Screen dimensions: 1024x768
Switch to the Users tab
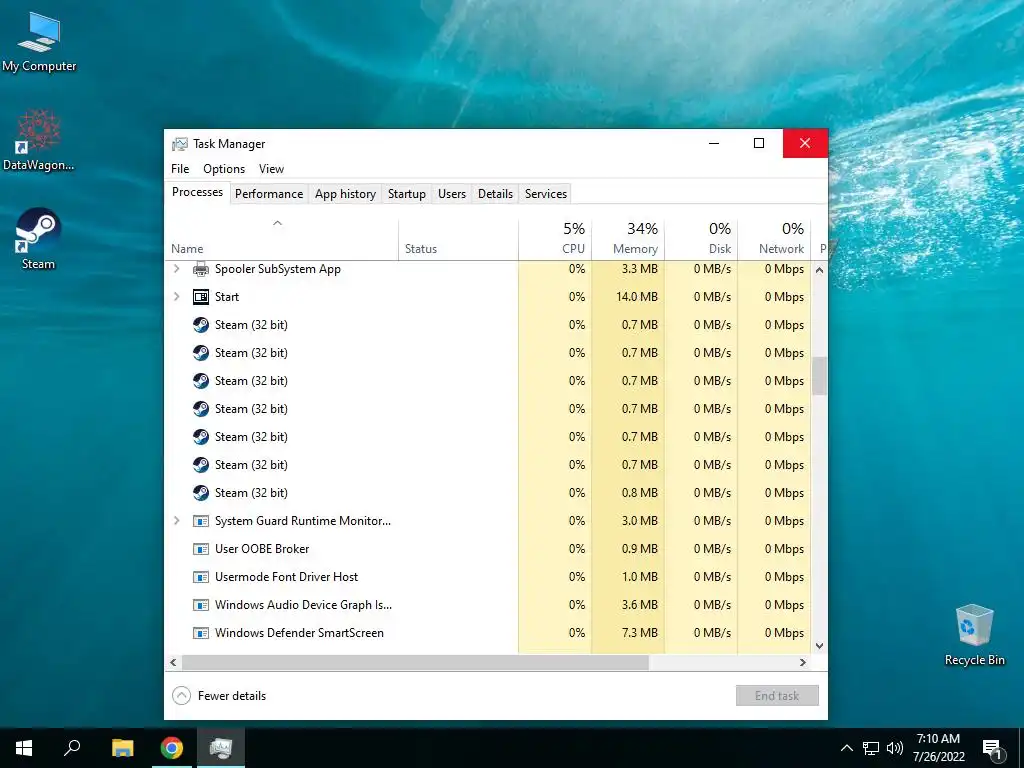point(452,194)
